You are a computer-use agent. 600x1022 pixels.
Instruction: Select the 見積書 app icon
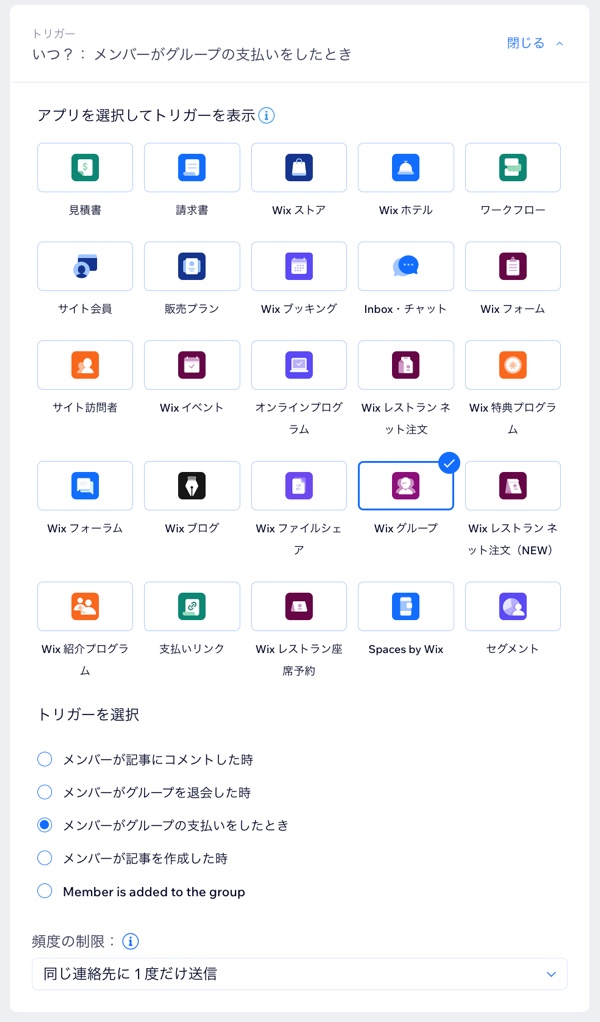(85, 168)
